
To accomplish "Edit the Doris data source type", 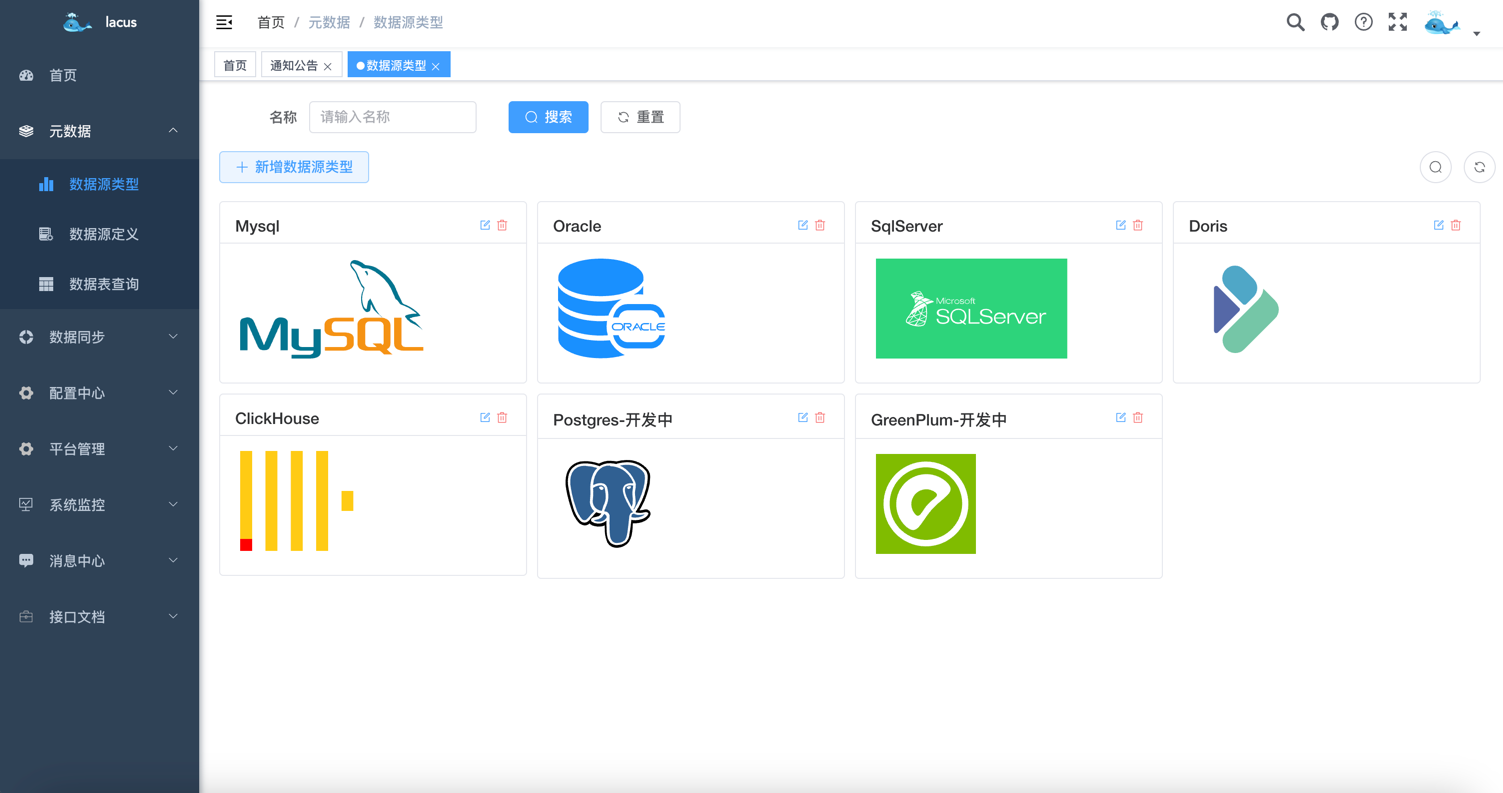I will pyautogui.click(x=1439, y=225).
